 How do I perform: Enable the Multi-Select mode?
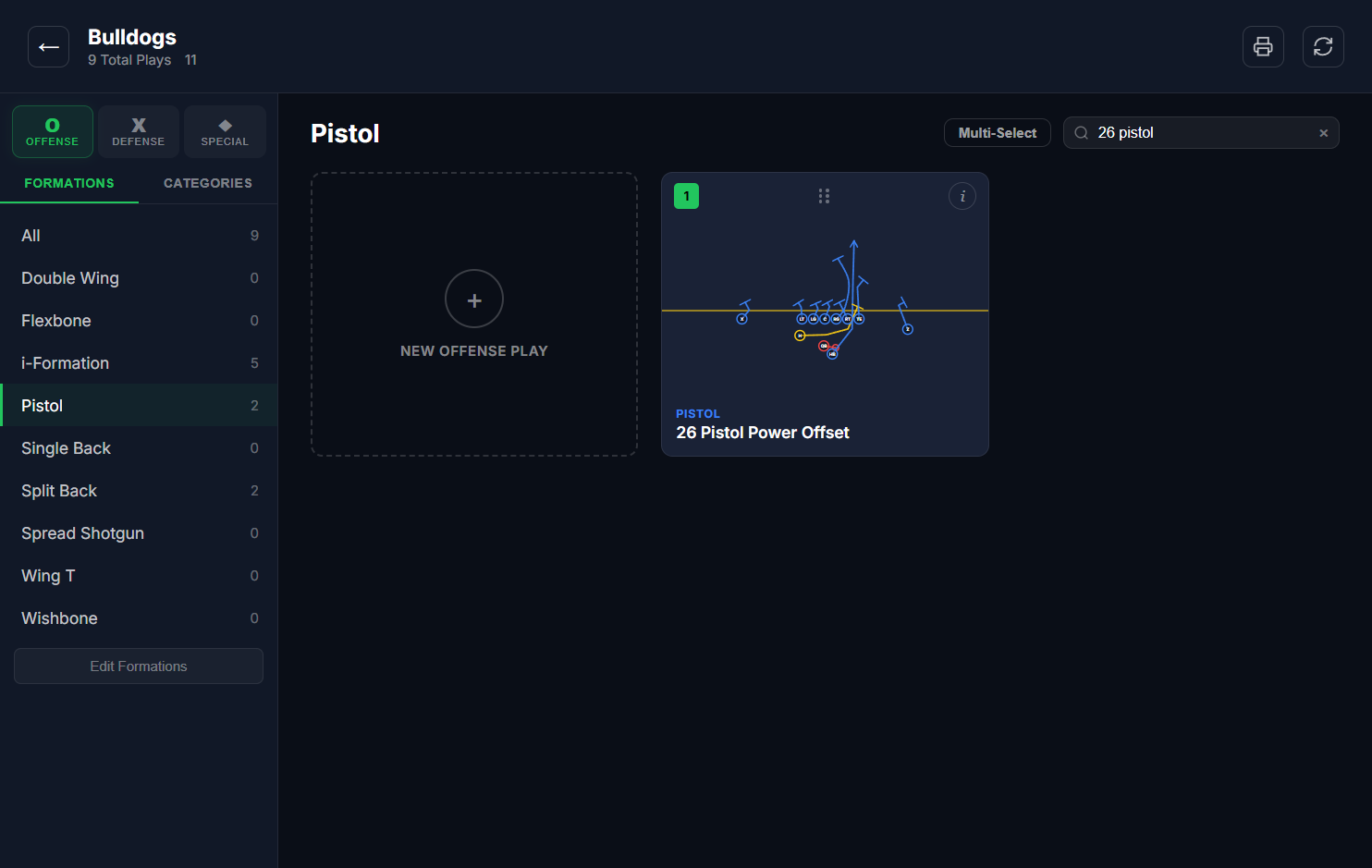pyautogui.click(x=998, y=133)
